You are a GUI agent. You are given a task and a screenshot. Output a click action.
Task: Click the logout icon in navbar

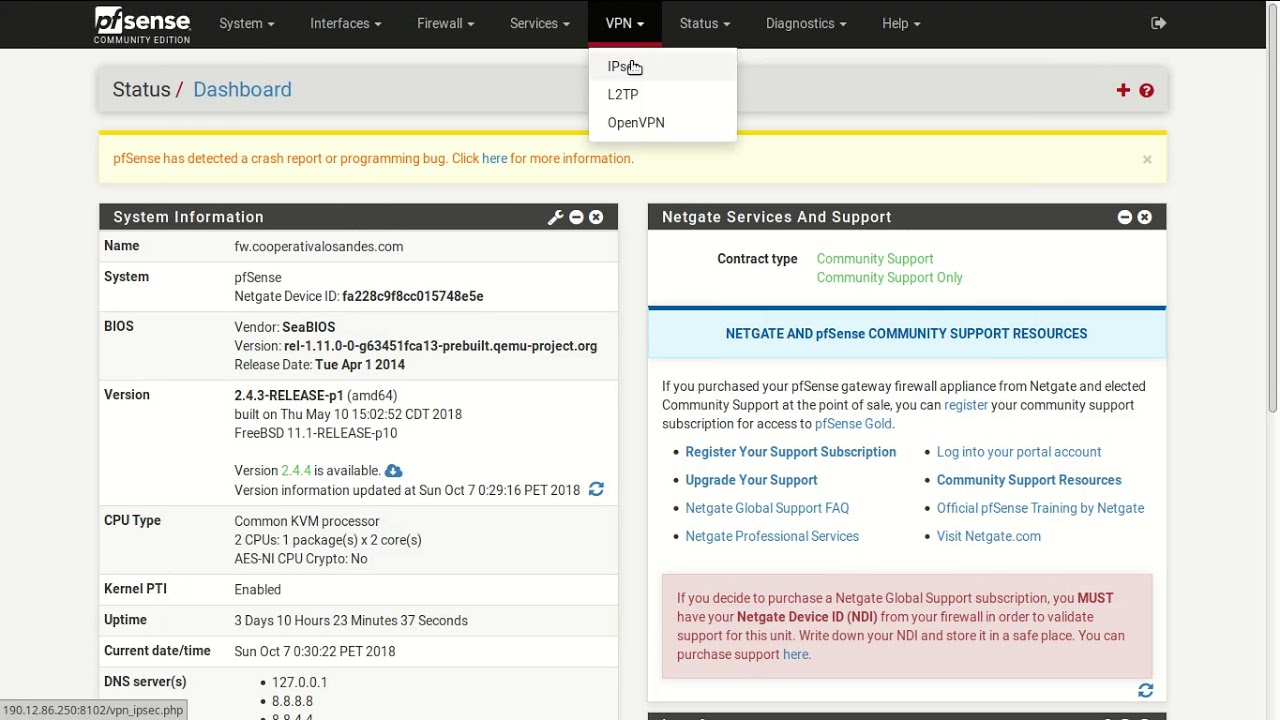pyautogui.click(x=1158, y=23)
